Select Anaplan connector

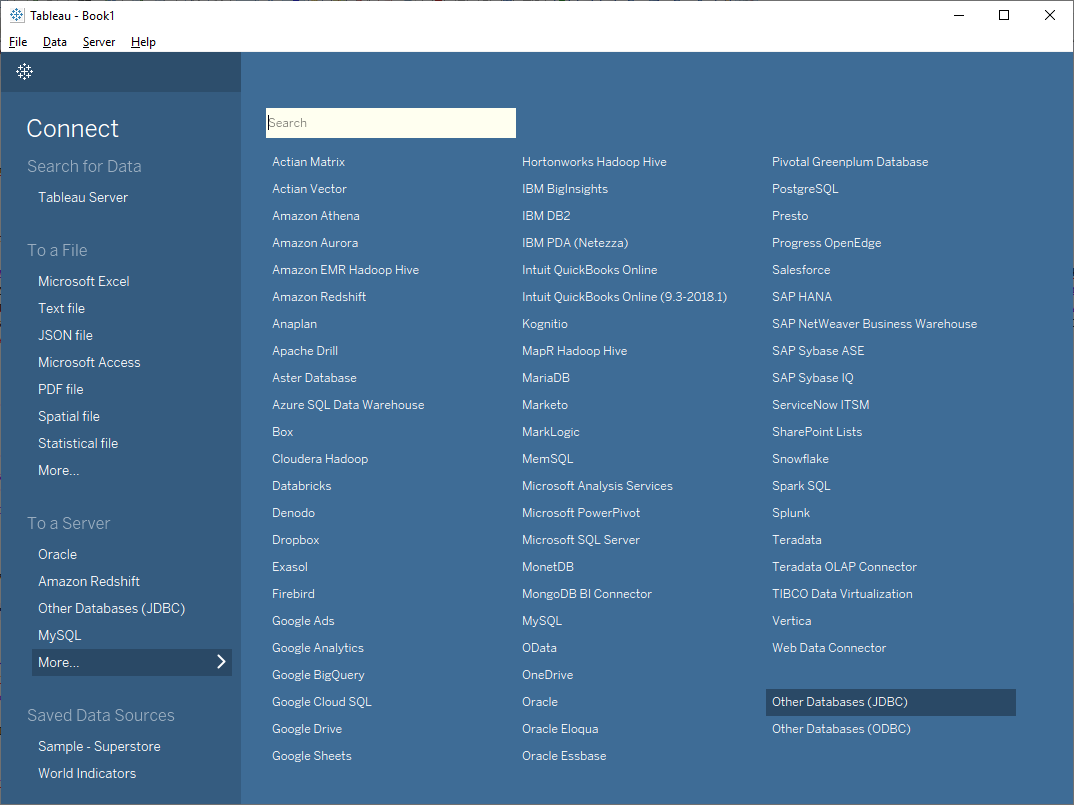point(295,323)
